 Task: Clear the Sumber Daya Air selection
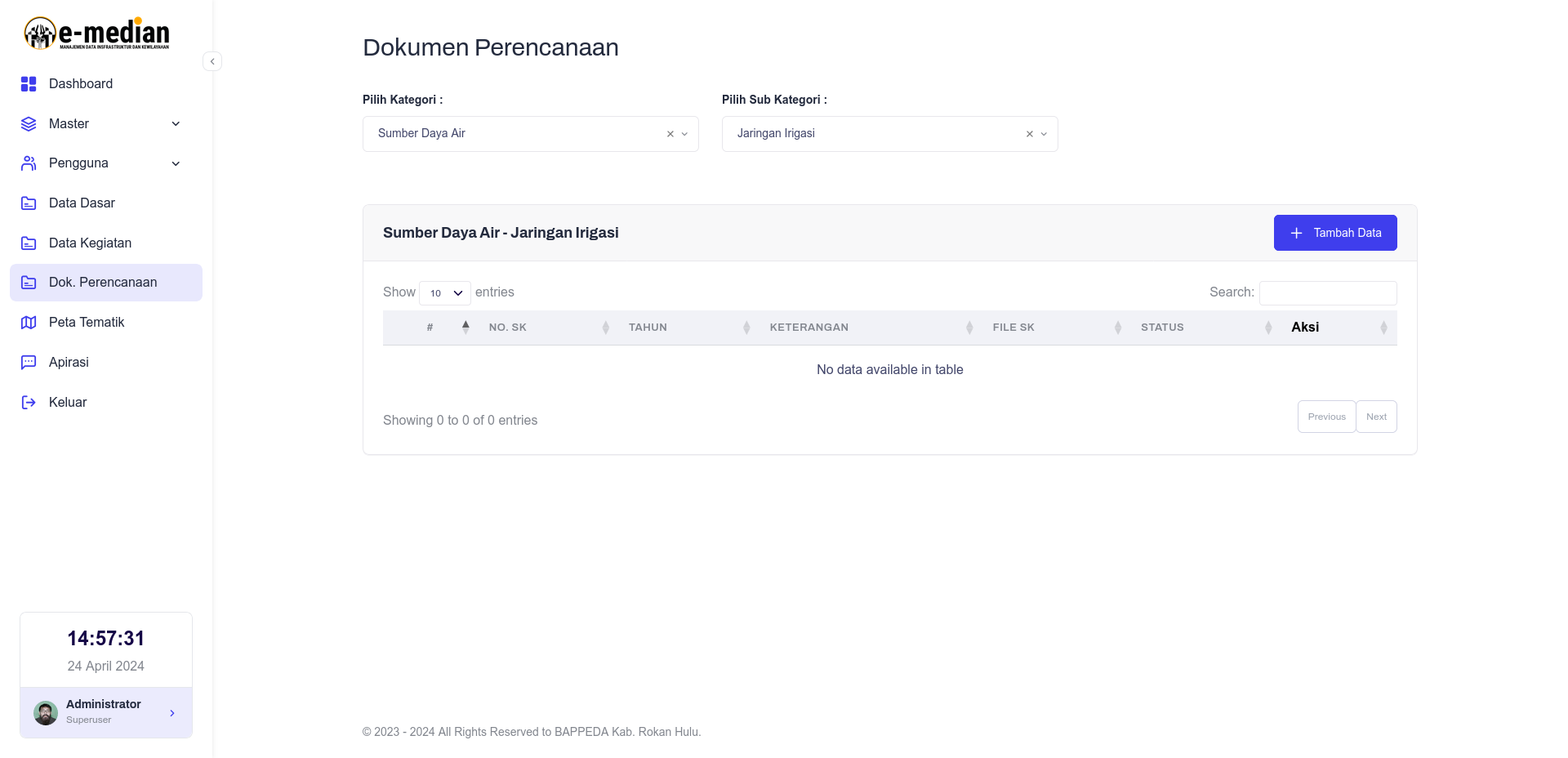670,134
